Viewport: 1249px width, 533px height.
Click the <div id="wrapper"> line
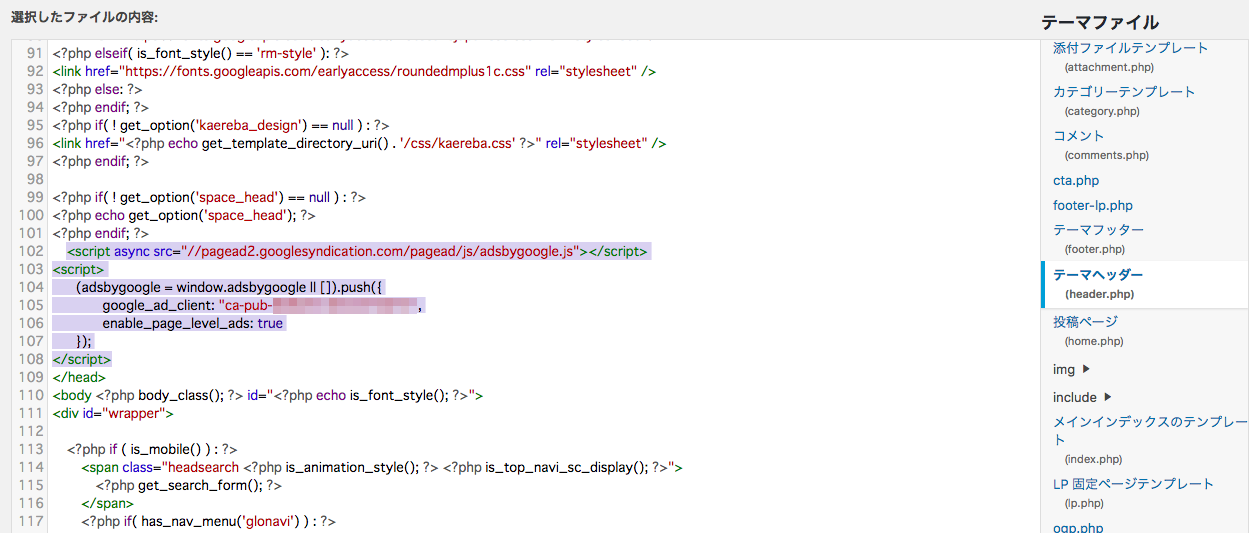[x=113, y=413]
